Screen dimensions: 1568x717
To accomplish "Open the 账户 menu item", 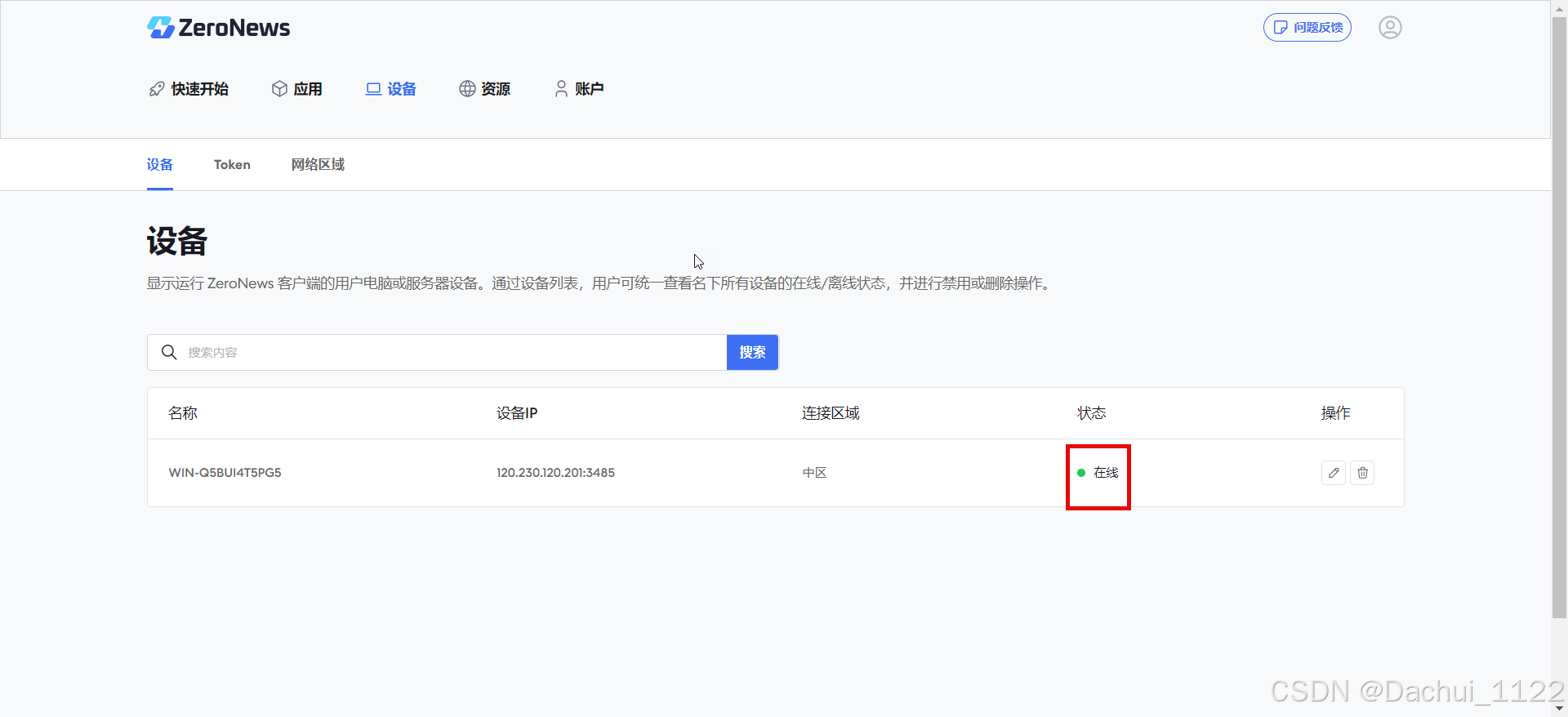I will (x=579, y=89).
